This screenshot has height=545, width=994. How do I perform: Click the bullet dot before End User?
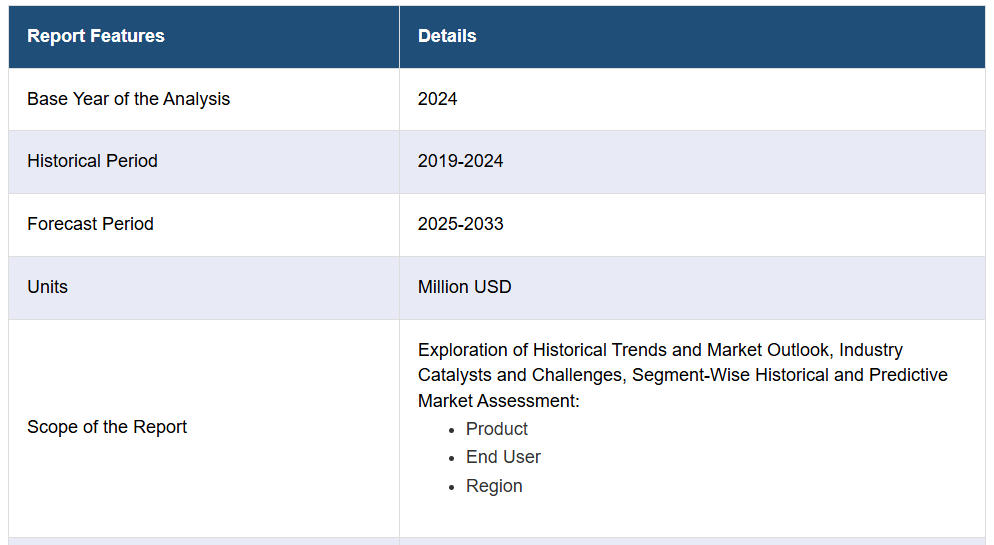click(451, 459)
